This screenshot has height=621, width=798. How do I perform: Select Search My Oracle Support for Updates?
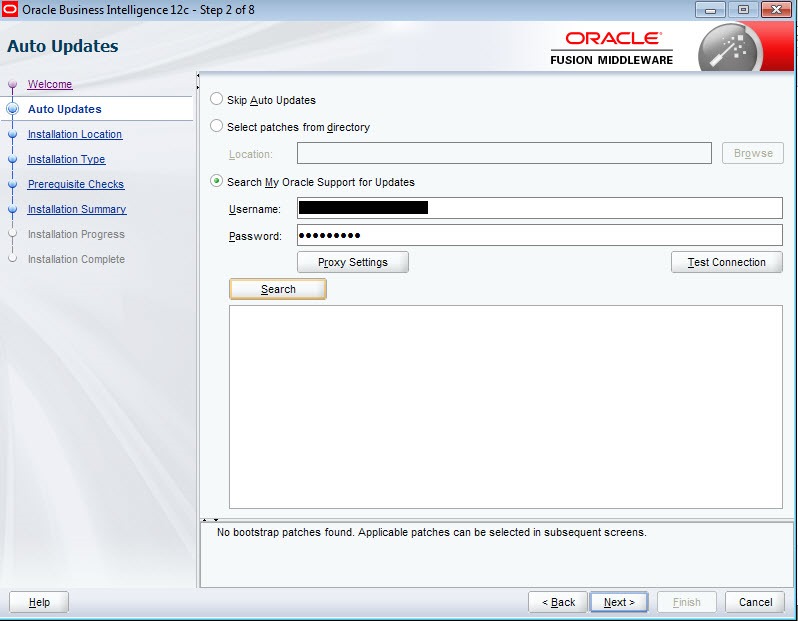tap(216, 181)
